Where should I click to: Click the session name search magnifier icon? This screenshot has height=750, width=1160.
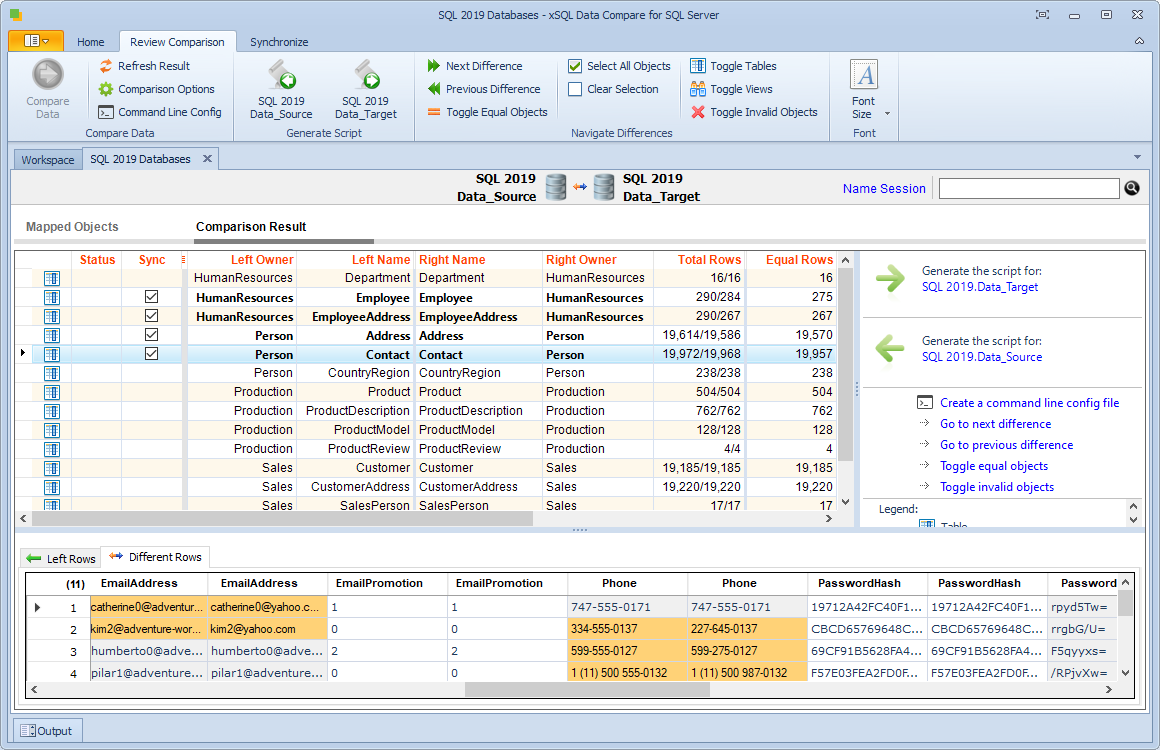point(1132,188)
